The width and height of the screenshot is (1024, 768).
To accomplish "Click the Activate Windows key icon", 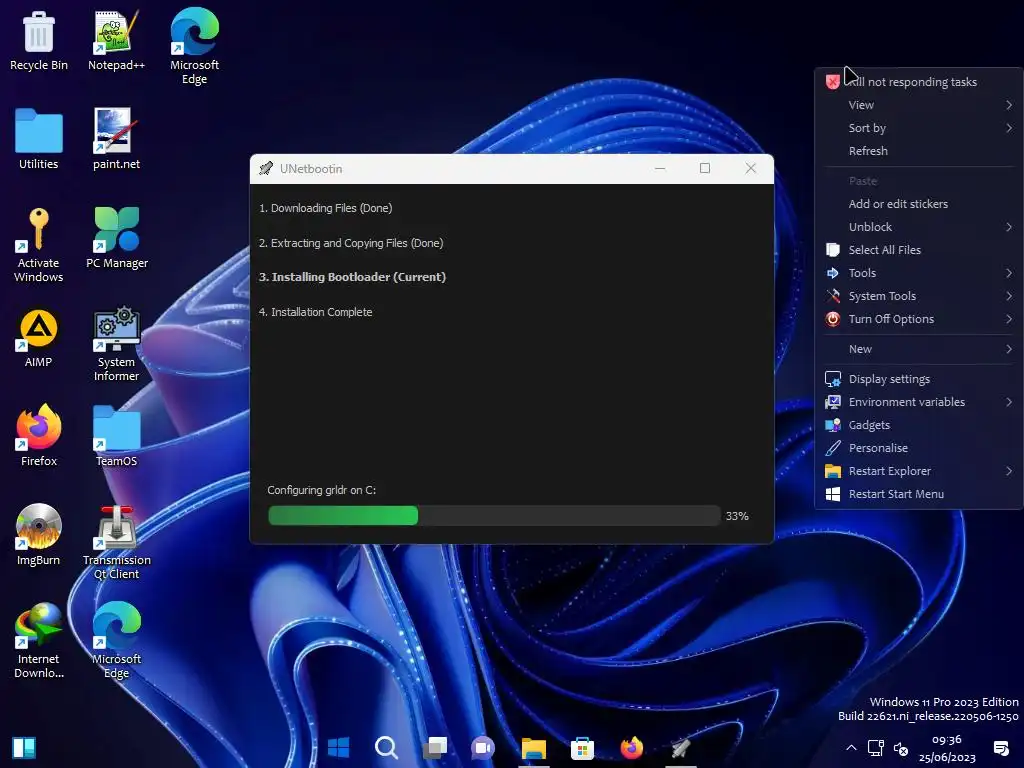I will pos(39,245).
